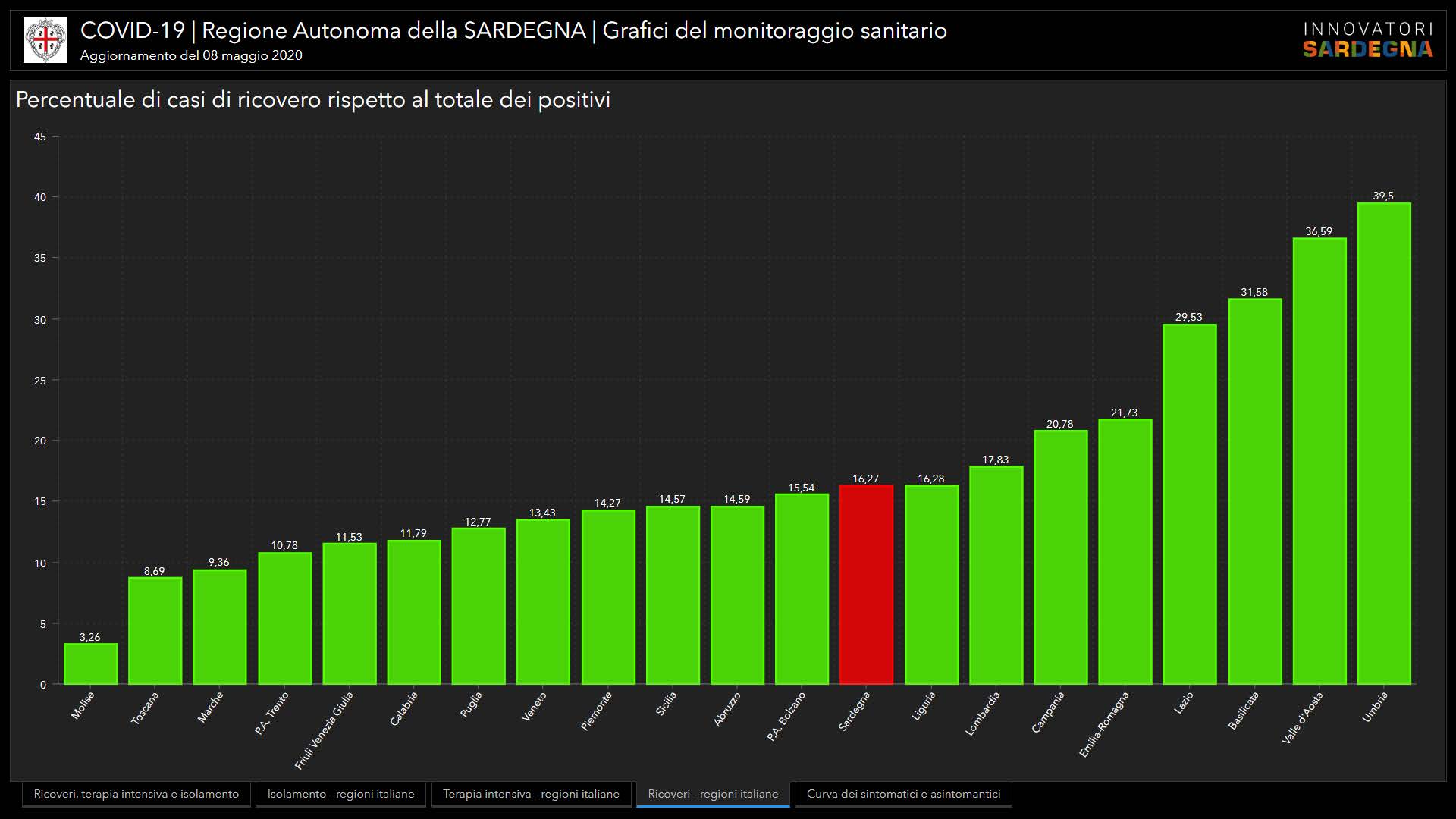The width and height of the screenshot is (1456, 819).
Task: Click the Valle d'Aosta bar
Action: click(x=1319, y=461)
